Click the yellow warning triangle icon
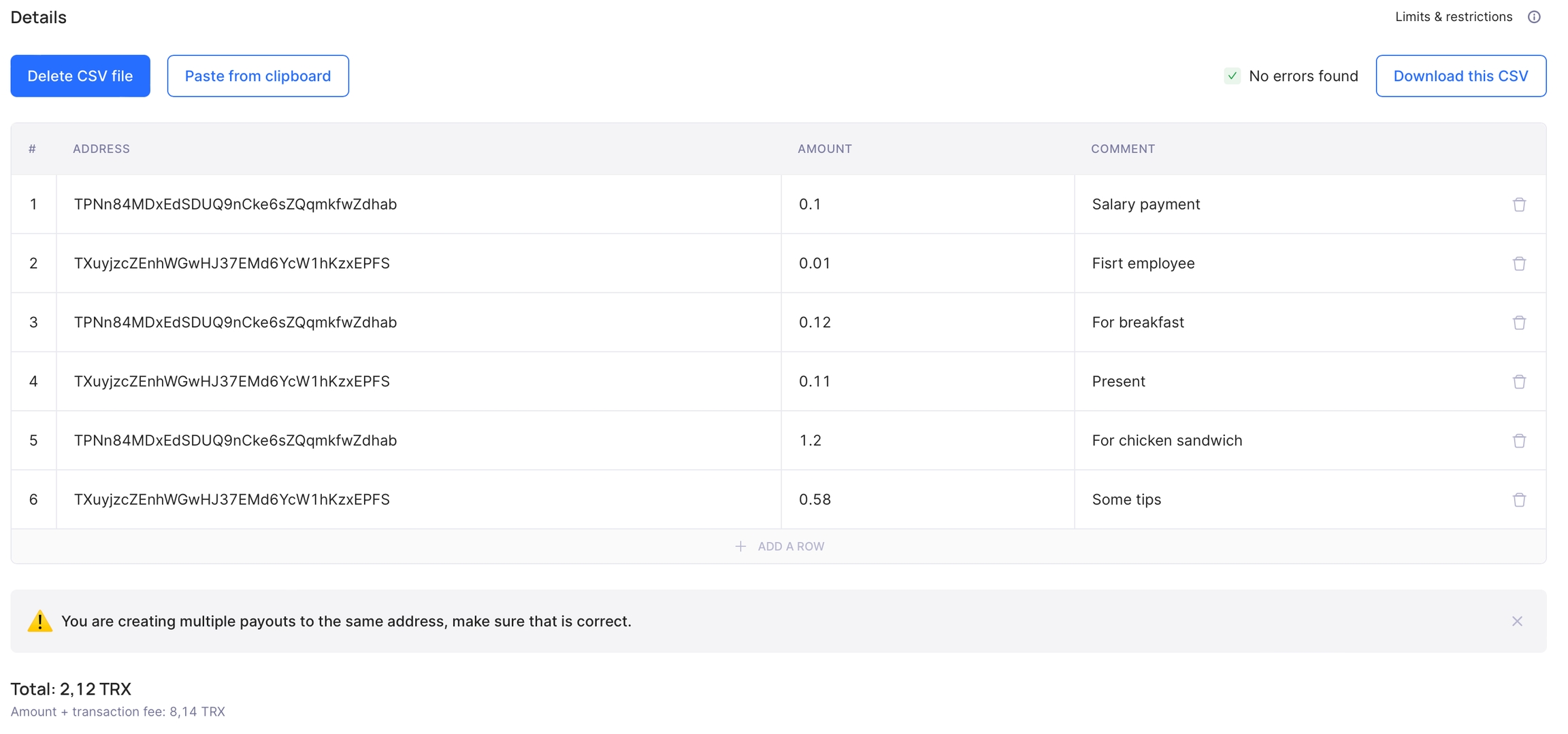The height and width of the screenshot is (734, 1568). 39,621
